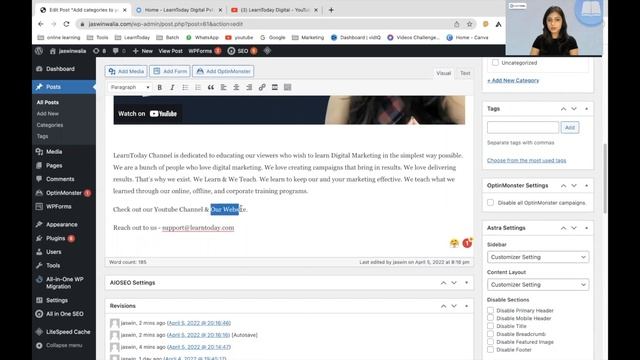The image size is (640, 360).
Task: Close the LearnToday YouTube tab
Action: click(316, 10)
